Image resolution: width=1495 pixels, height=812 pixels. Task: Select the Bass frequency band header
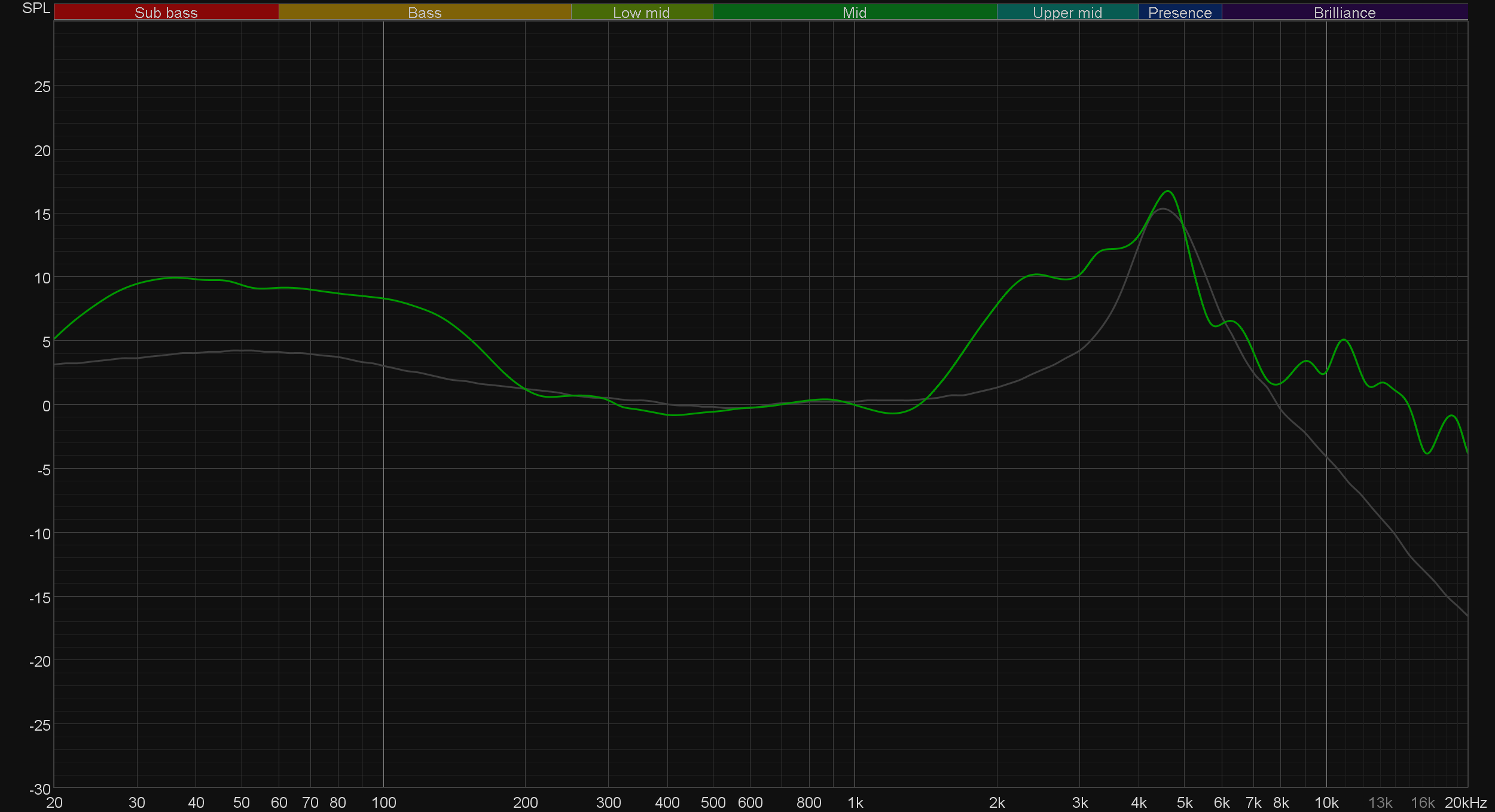click(425, 13)
